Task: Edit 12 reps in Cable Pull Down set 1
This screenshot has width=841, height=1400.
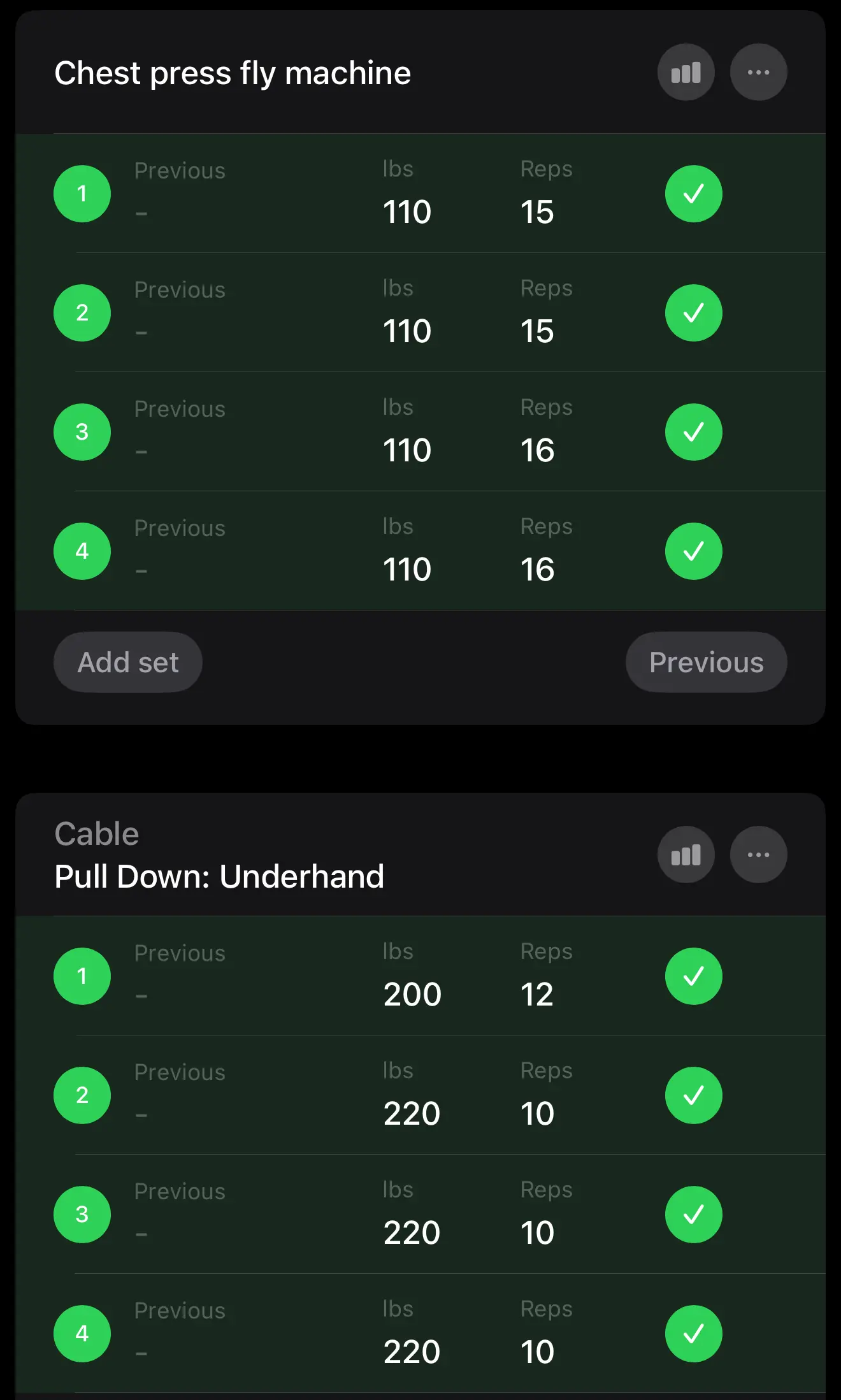Action: click(x=537, y=994)
